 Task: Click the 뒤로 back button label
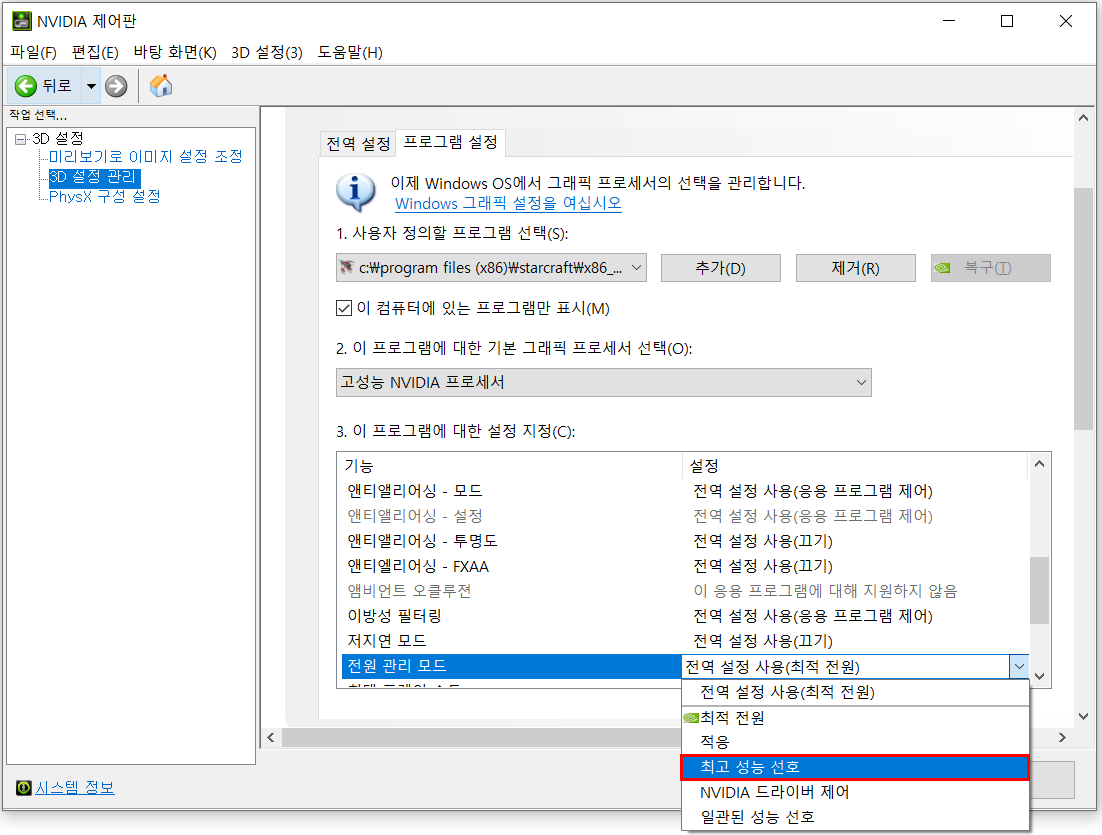click(57, 86)
